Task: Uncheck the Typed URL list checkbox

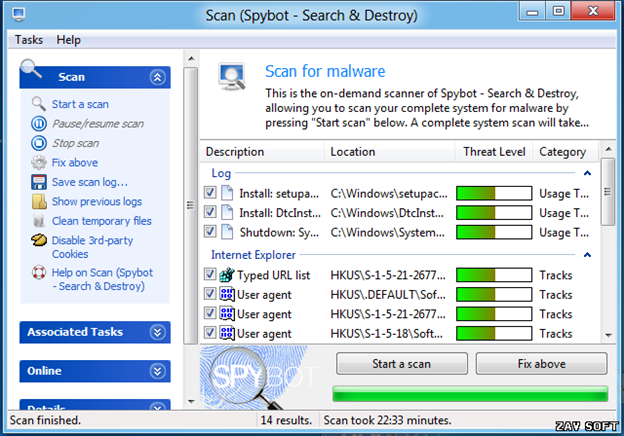Action: pyautogui.click(x=210, y=275)
